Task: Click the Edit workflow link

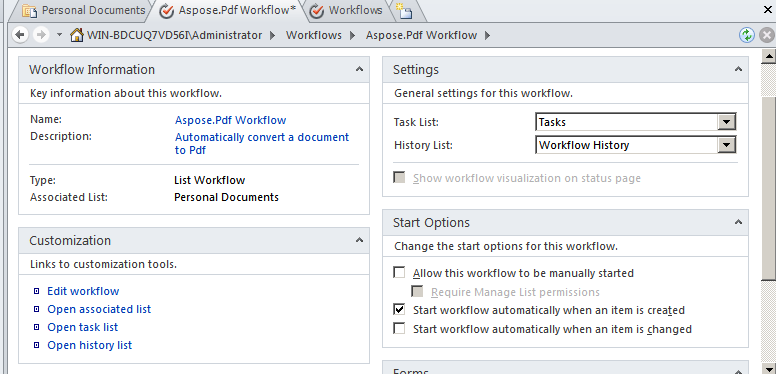Action: coord(83,291)
